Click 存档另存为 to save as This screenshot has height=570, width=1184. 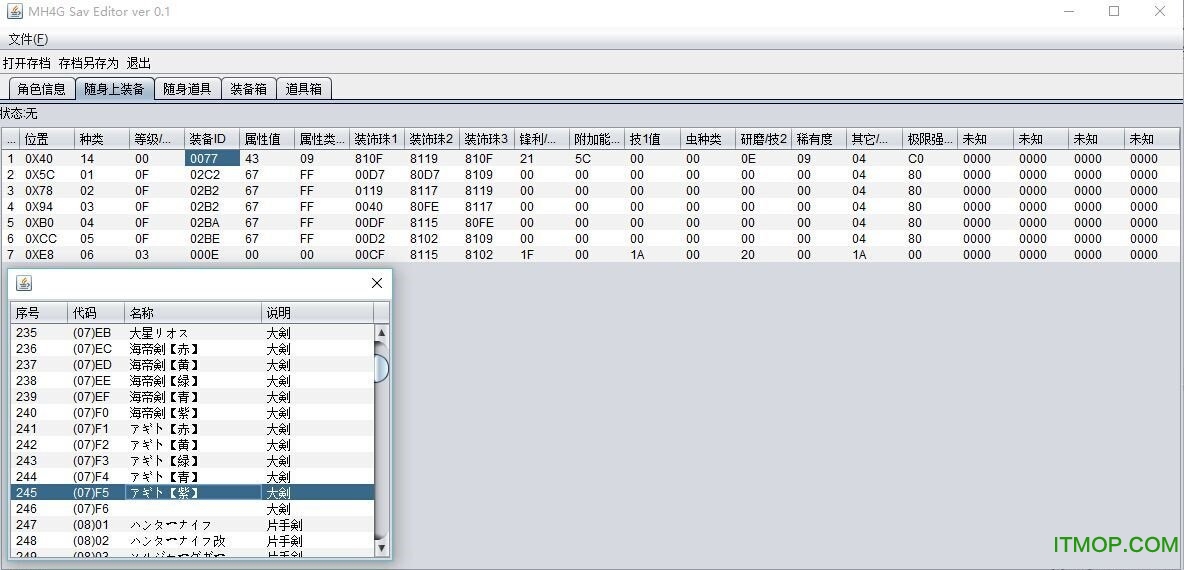(x=88, y=63)
